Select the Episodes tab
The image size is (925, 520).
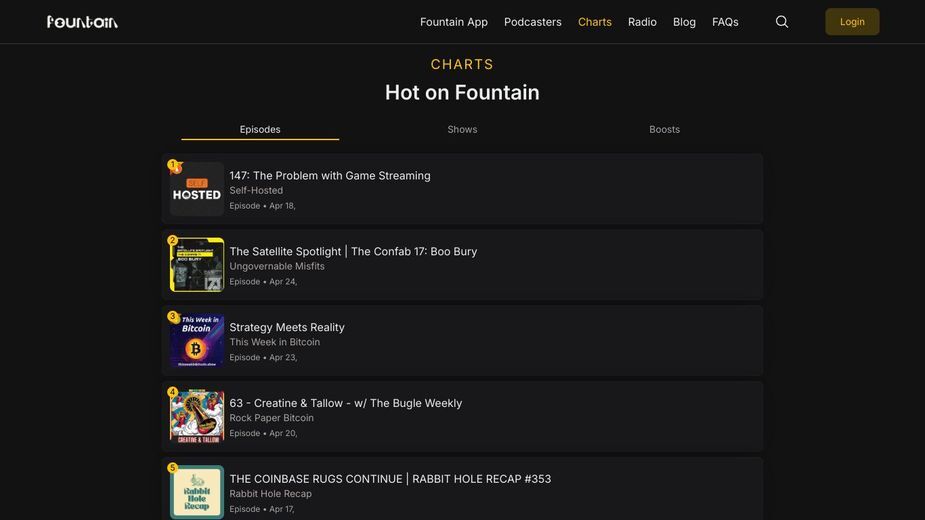[260, 129]
